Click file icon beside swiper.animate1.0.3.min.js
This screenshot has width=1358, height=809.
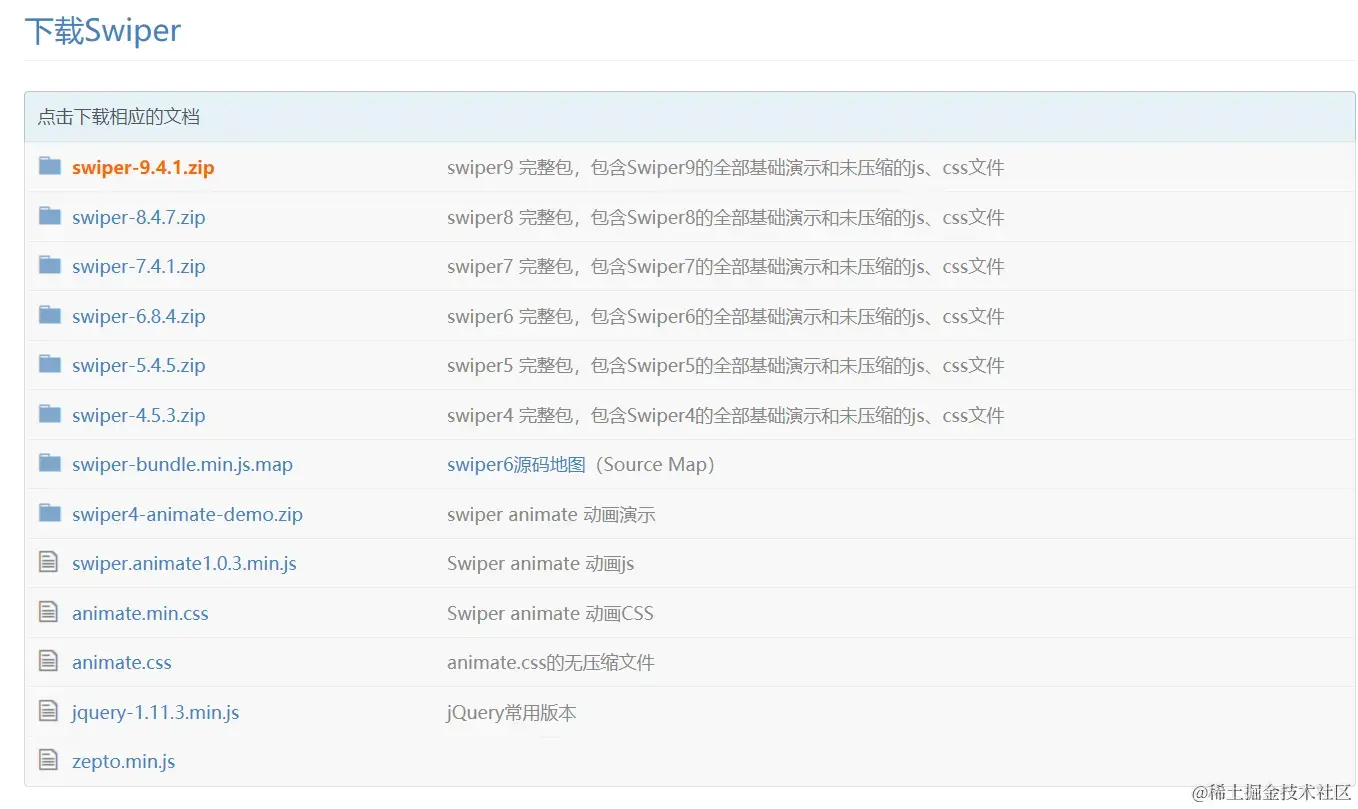[x=48, y=562]
